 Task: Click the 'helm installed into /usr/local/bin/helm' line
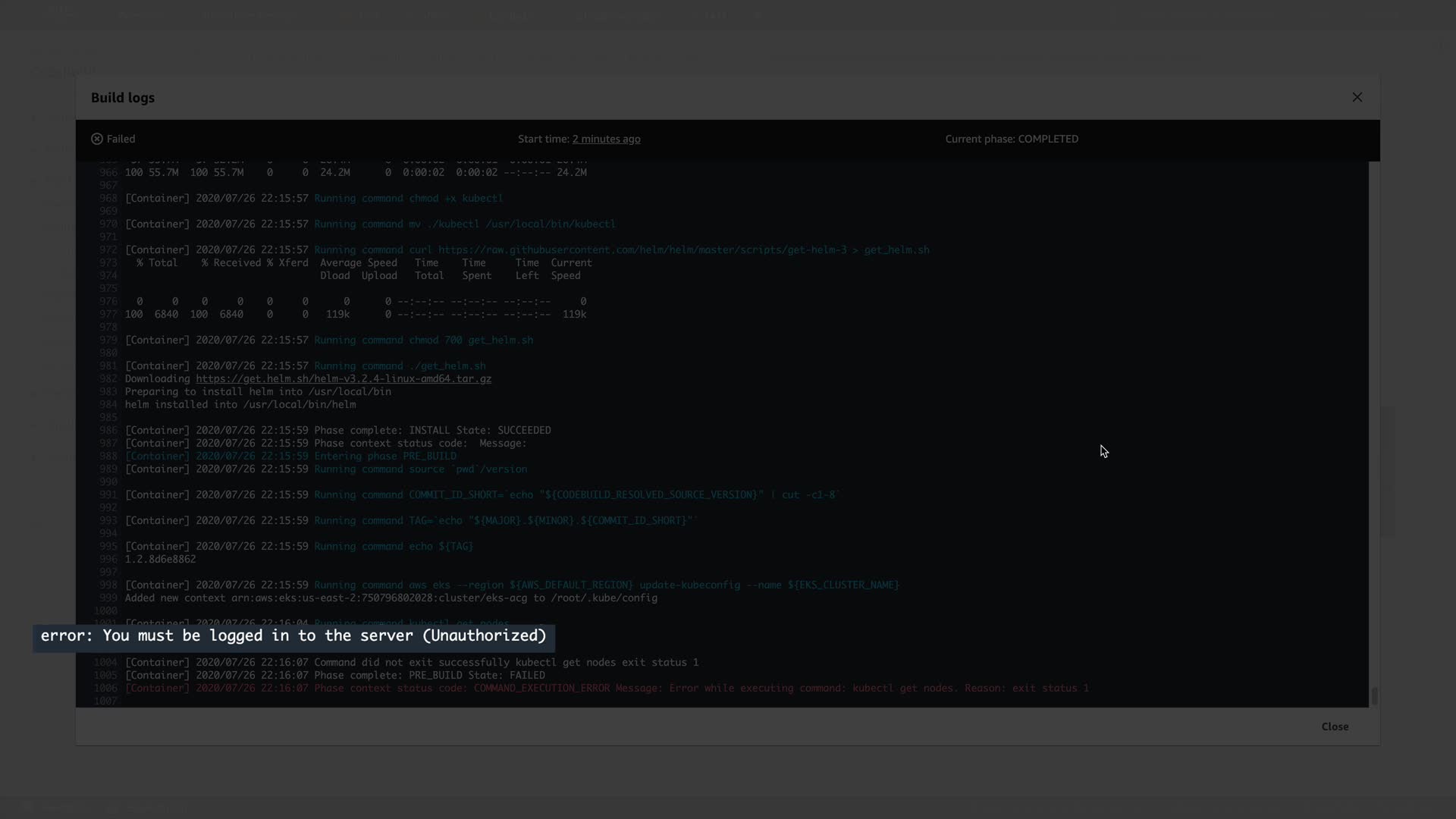pos(240,404)
